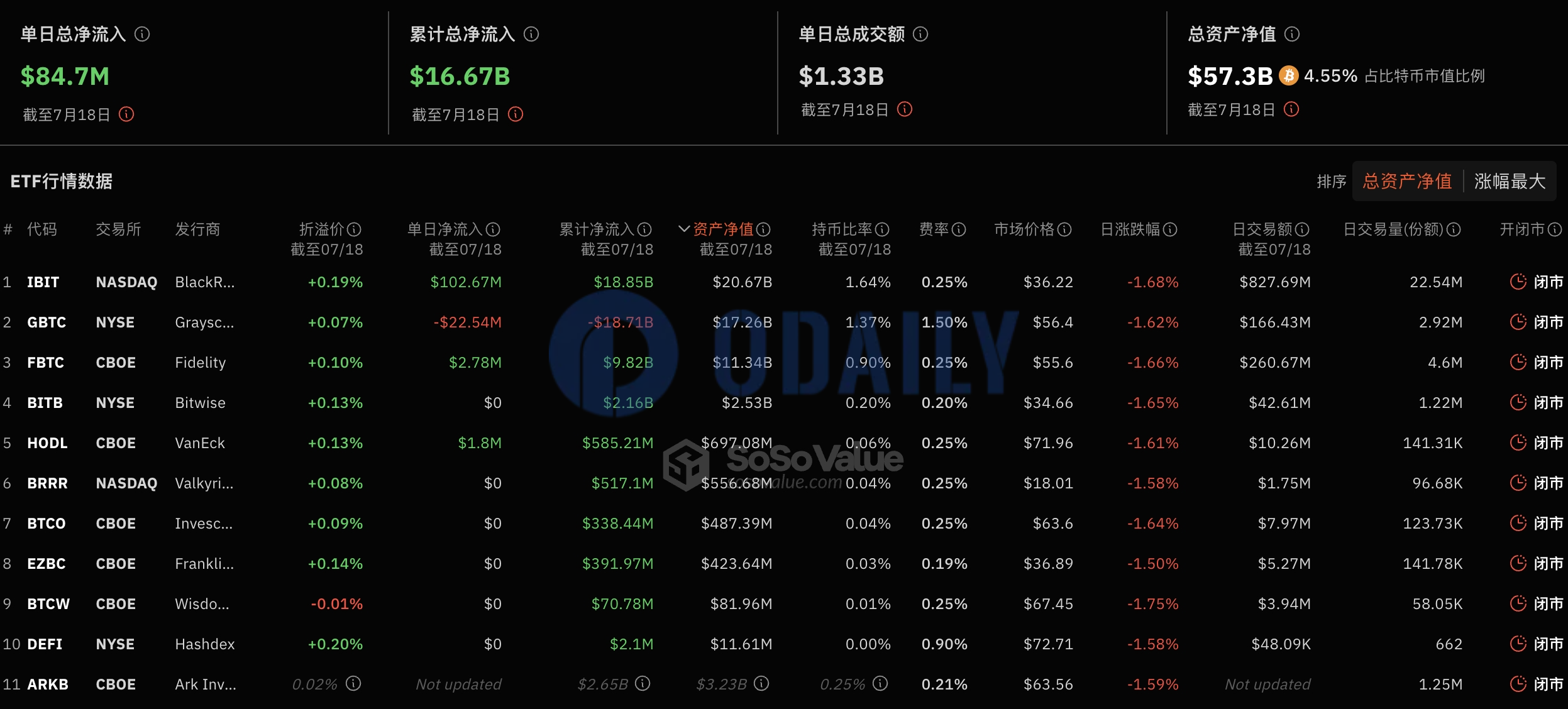
Task: Open the FBTC ticker link
Action: 45,363
